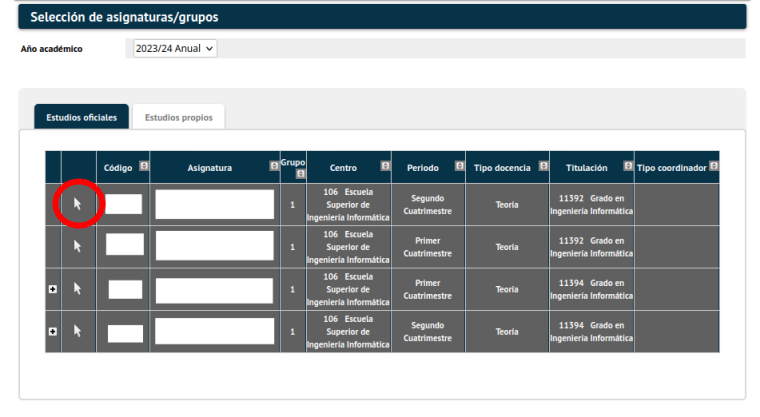Viewport: 760px width, 417px height.
Task: Click 'Primer Cuatrimestre' in the 11394 row
Action: 428,289
